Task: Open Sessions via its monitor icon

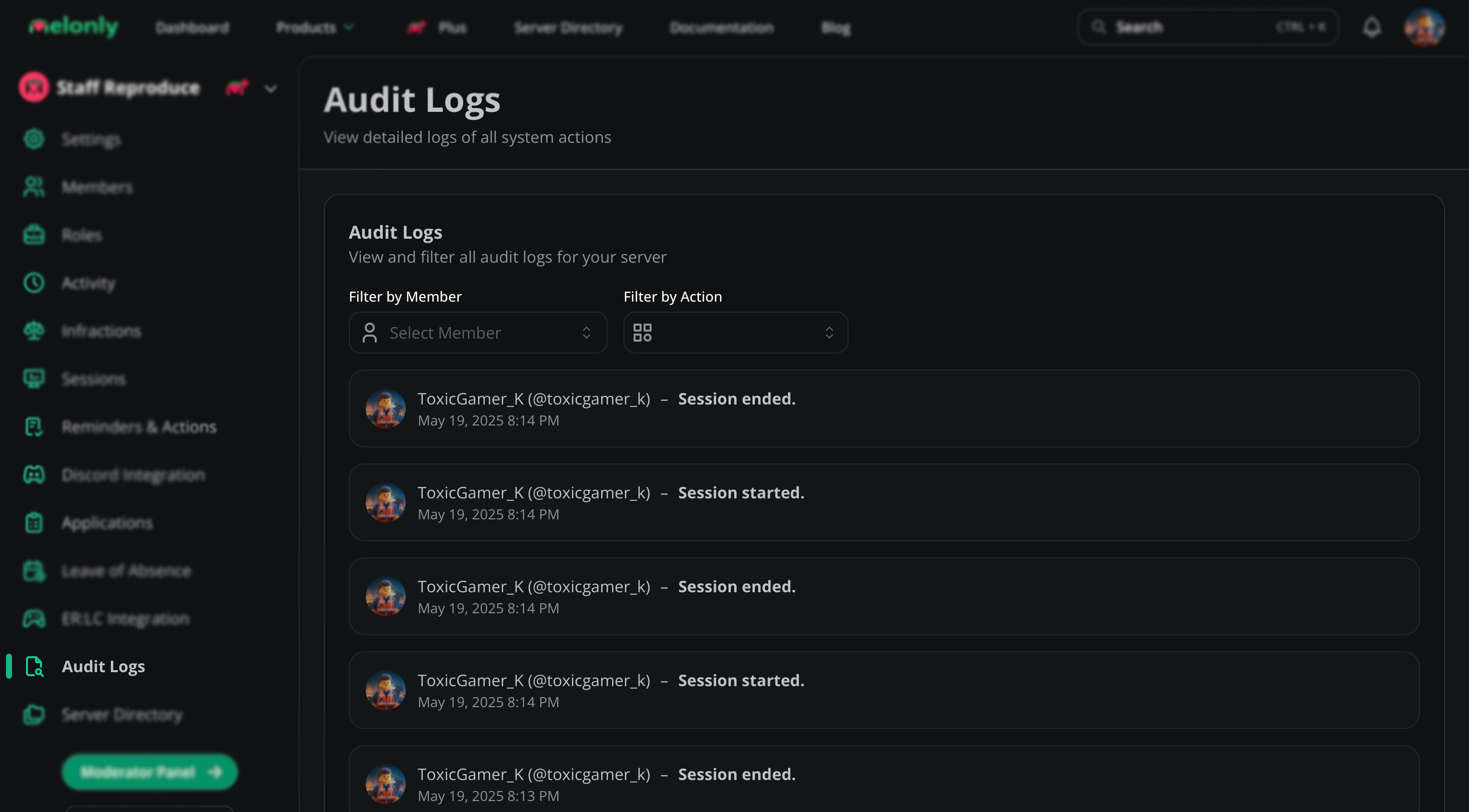Action: 34,379
